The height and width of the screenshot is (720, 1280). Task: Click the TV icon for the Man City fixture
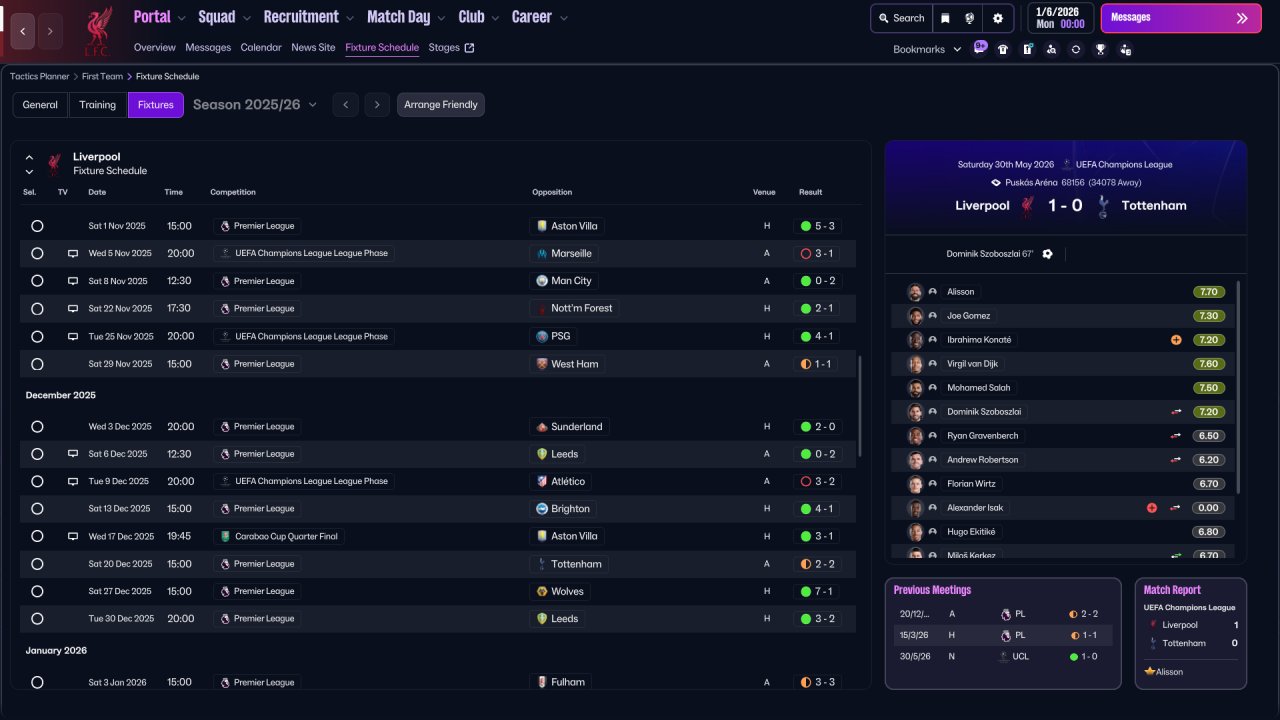pos(73,281)
